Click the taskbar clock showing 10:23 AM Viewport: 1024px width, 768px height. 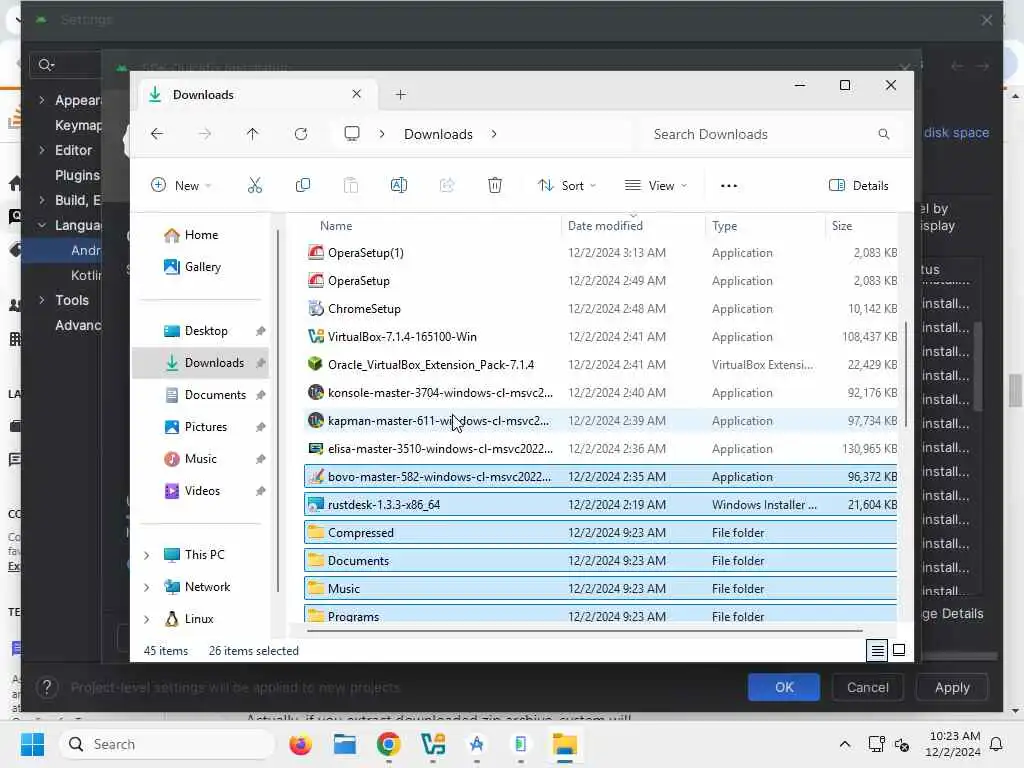tap(953, 744)
